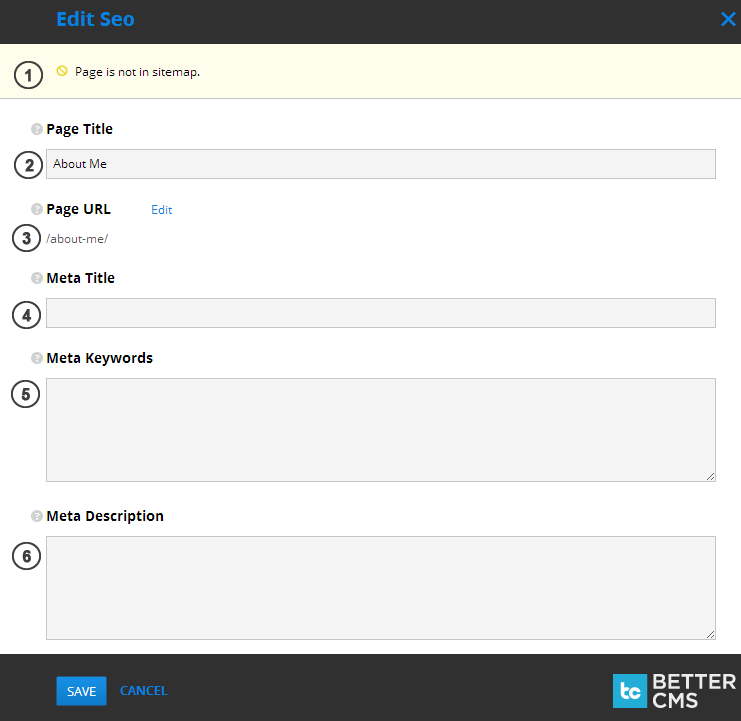741x721 pixels.
Task: Close the Edit Seo dialog
Action: coord(727,19)
